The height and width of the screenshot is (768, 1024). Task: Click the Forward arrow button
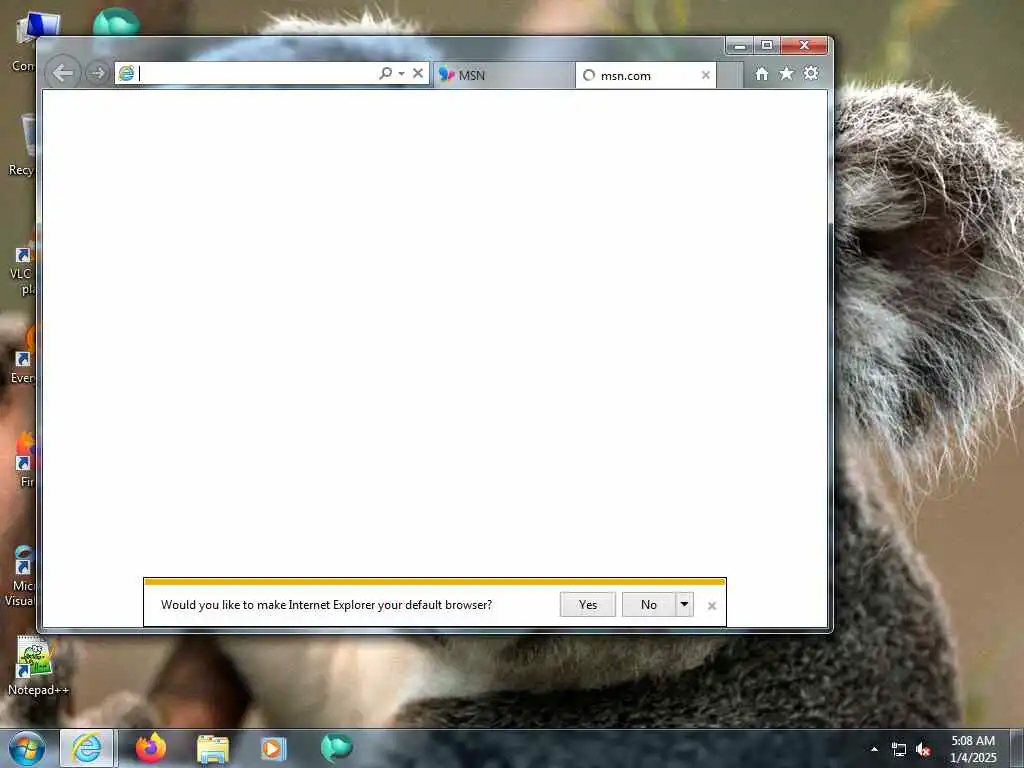(x=97, y=73)
